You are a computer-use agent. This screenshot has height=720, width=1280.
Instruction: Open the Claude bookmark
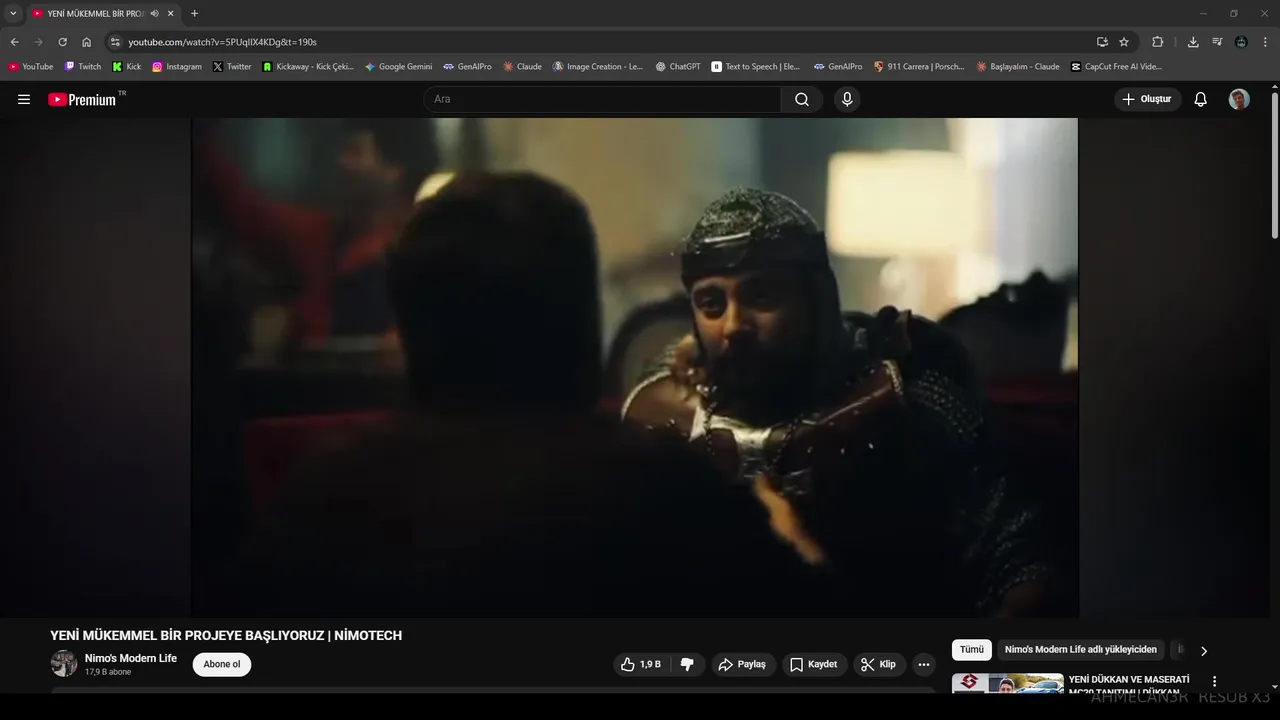[522, 67]
